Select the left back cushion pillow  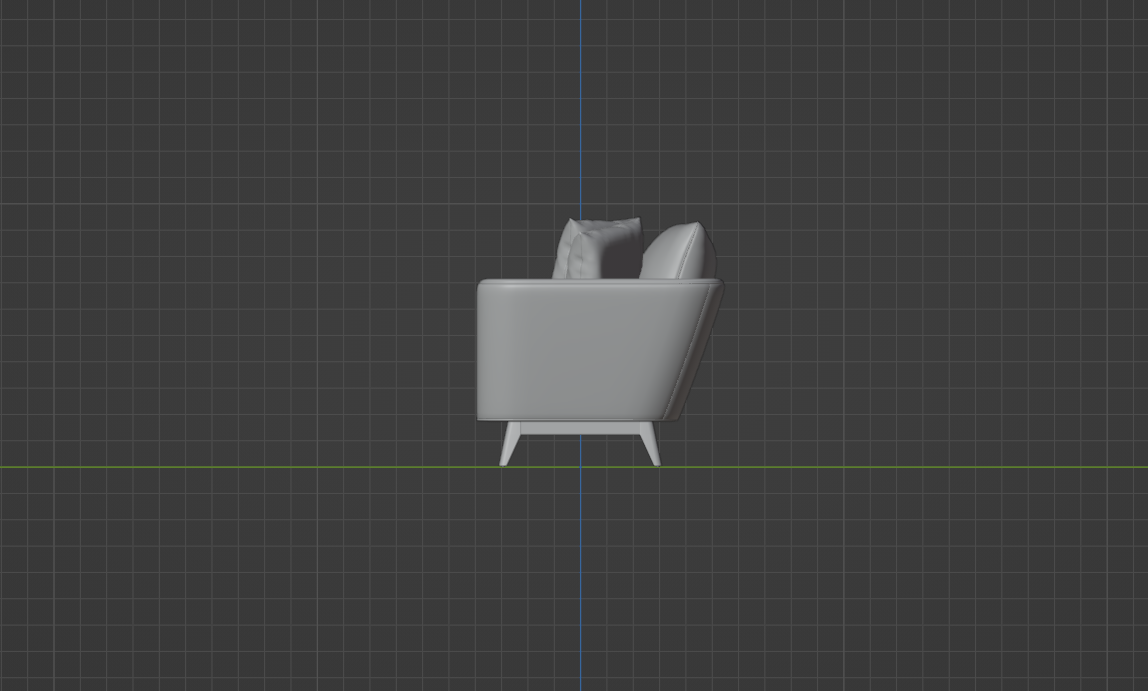click(597, 248)
